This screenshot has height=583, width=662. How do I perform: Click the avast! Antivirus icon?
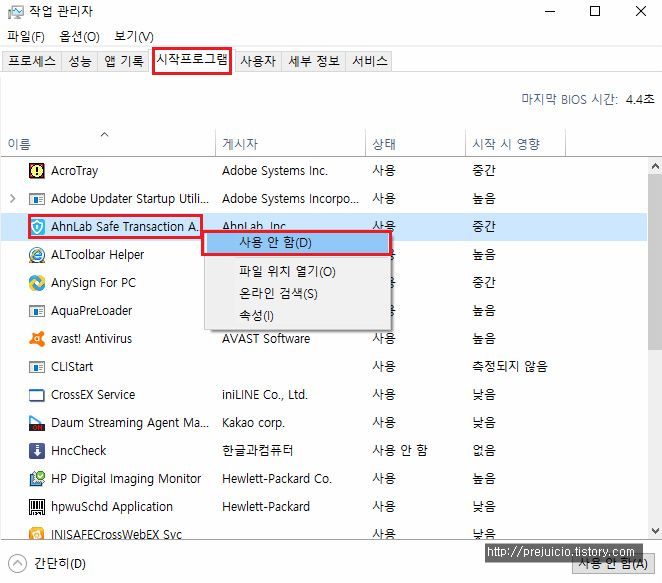coord(37,339)
